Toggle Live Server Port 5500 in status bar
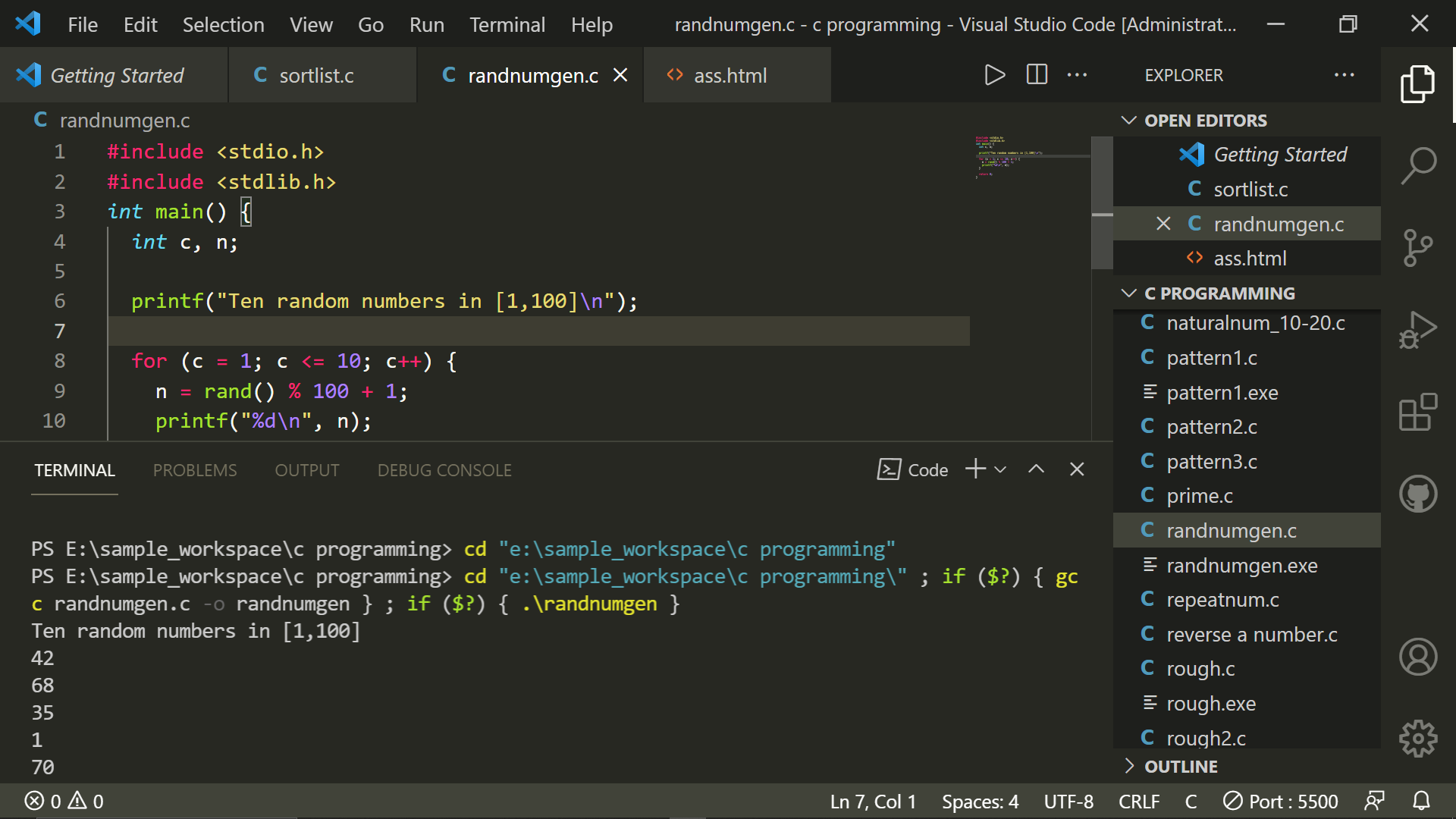The image size is (1456, 819). coord(1281,802)
